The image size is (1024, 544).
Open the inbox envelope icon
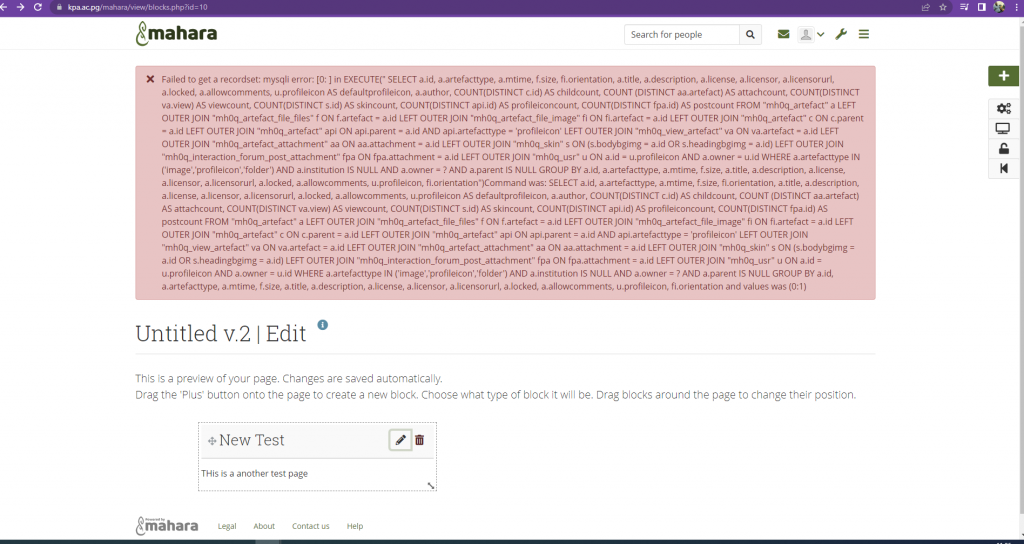coord(784,35)
